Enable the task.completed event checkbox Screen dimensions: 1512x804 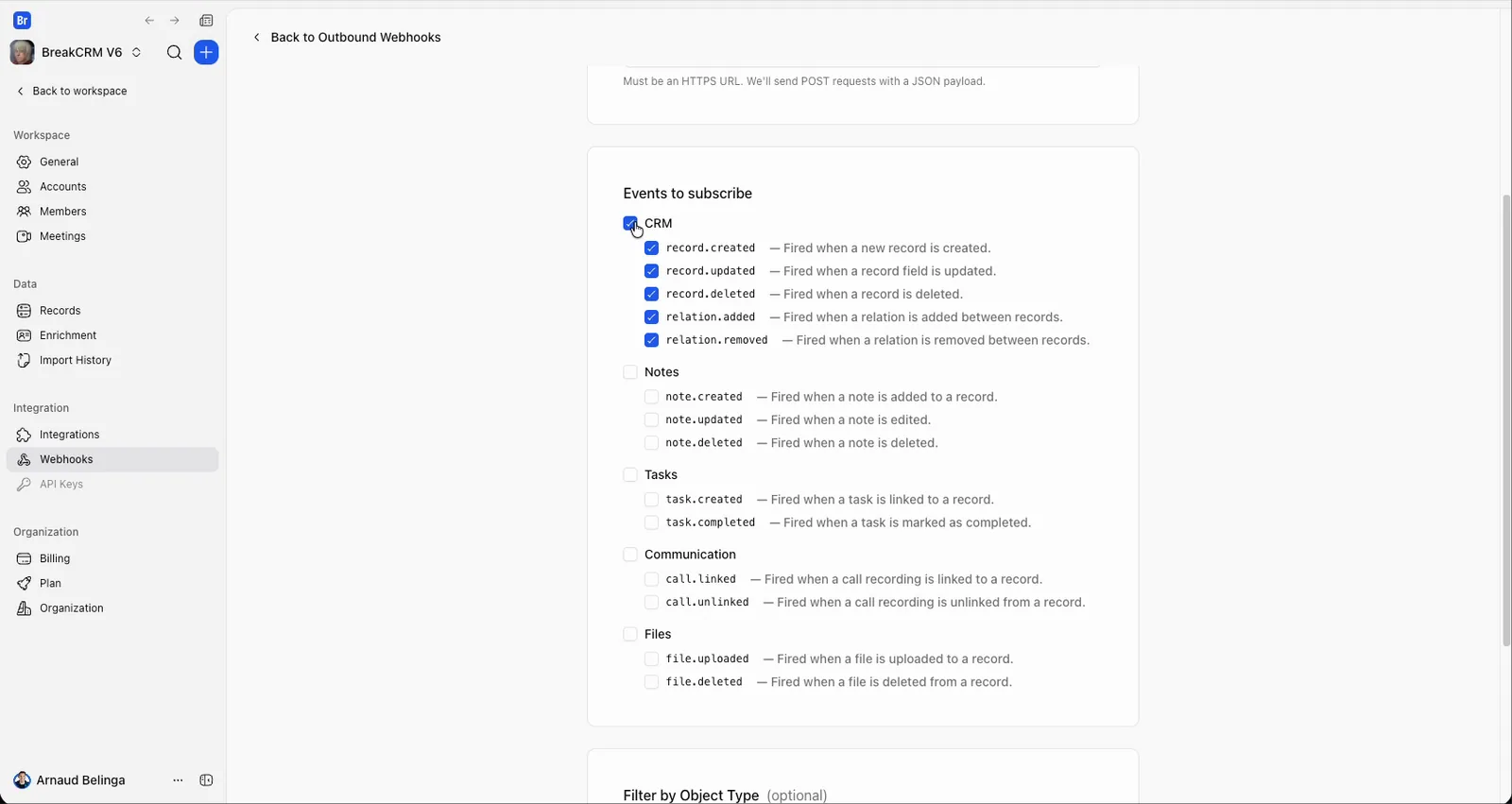point(651,522)
